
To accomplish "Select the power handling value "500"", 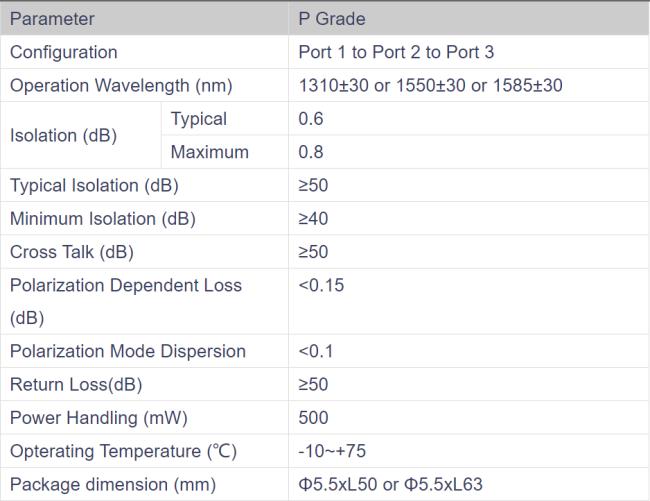I will 313,418.
